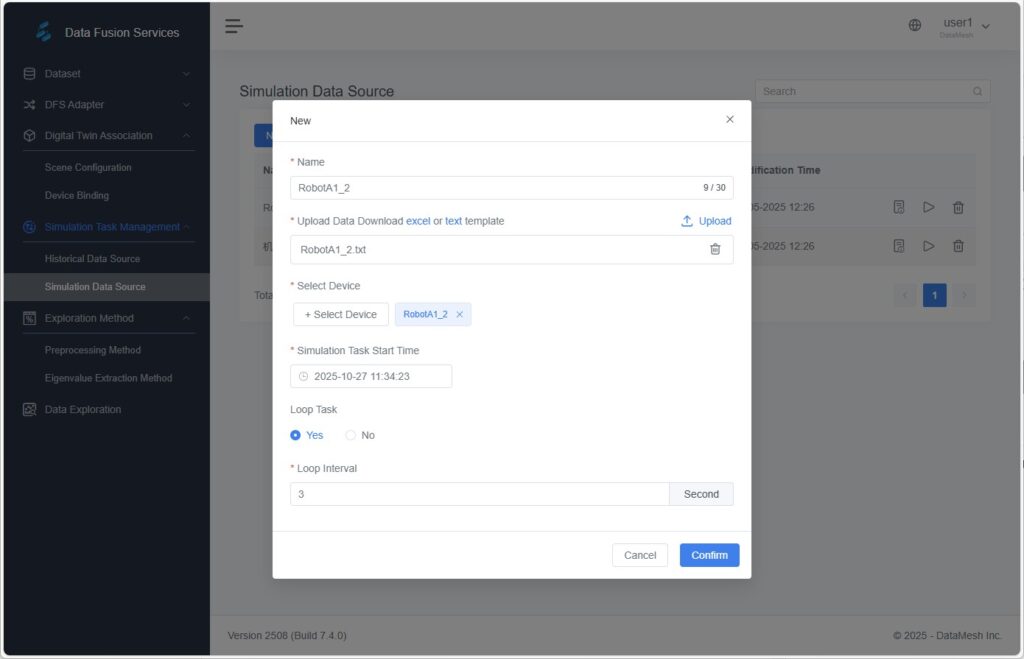Delete the second data source row
Screen dimensions: 1024x659
click(958, 246)
